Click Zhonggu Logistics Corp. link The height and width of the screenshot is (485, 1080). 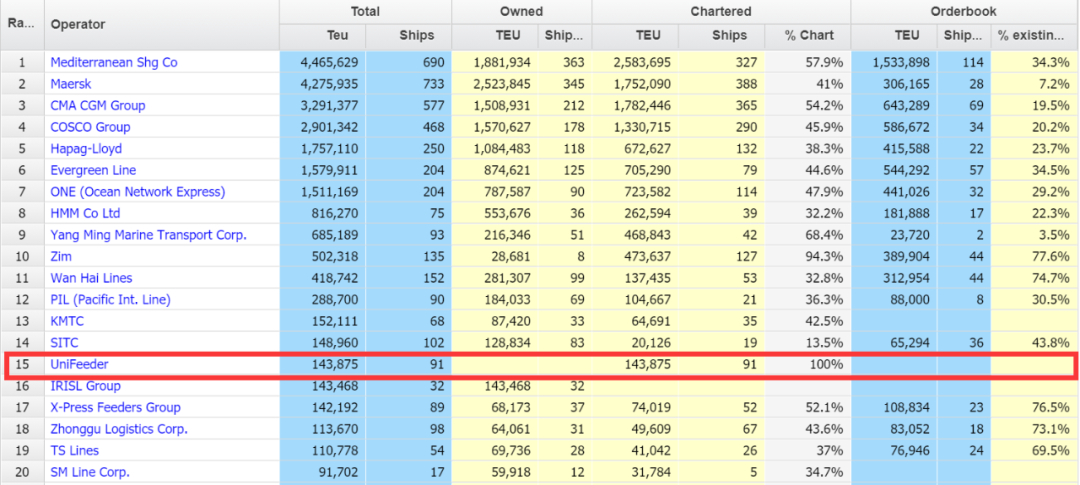coord(119,429)
